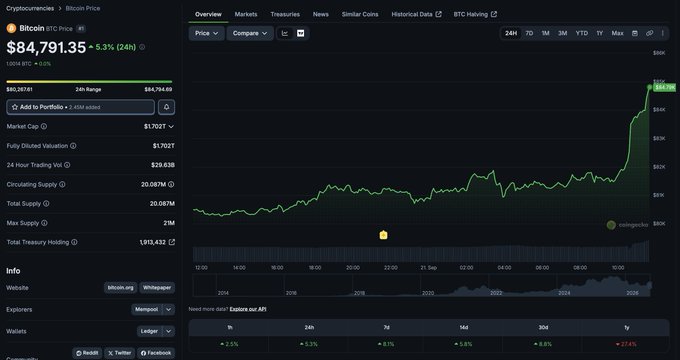Click info icon beside the 20.087M circulating value
The width and height of the screenshot is (680, 360).
171,185
